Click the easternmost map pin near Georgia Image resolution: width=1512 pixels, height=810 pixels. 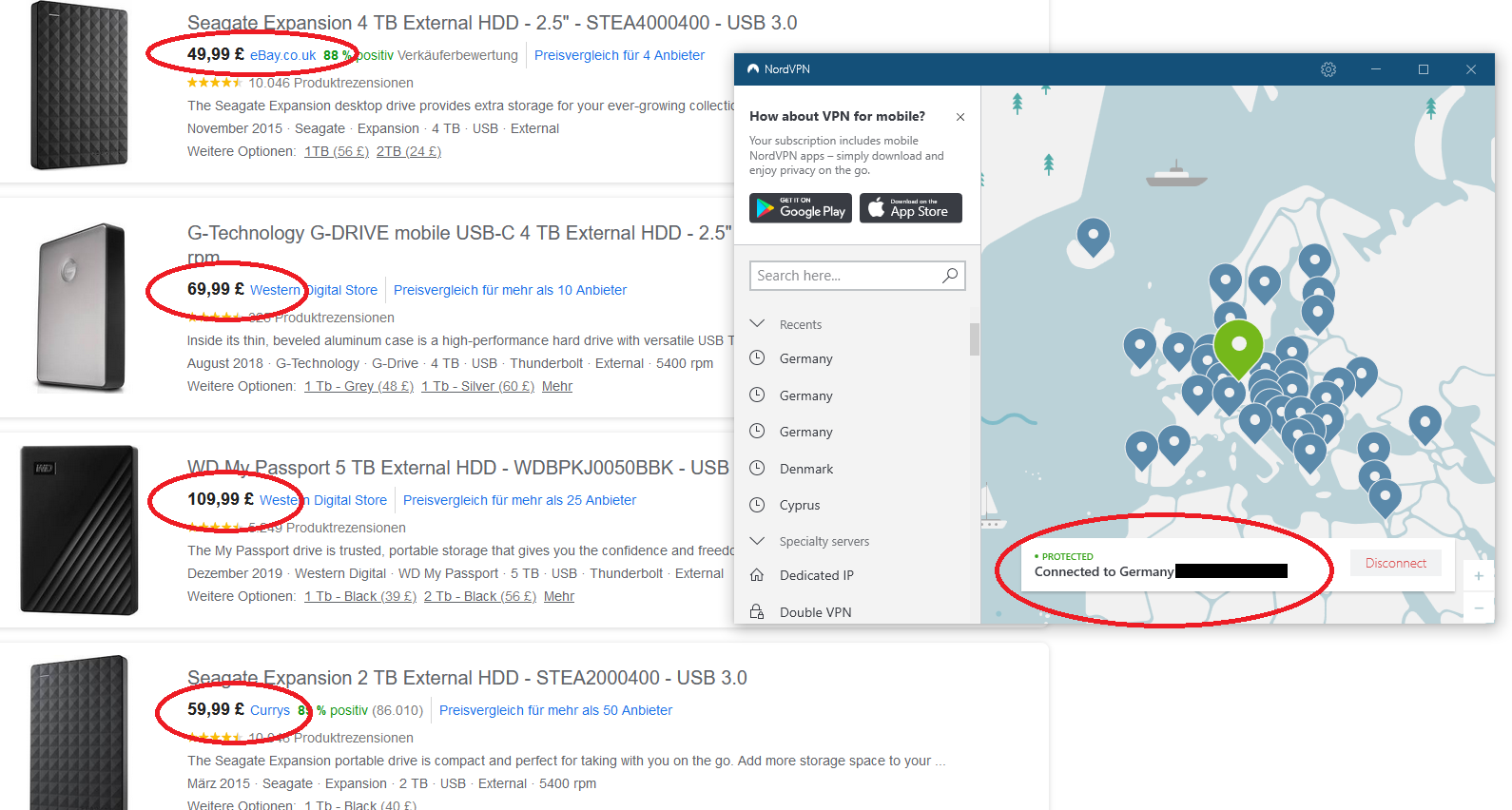click(x=1425, y=423)
